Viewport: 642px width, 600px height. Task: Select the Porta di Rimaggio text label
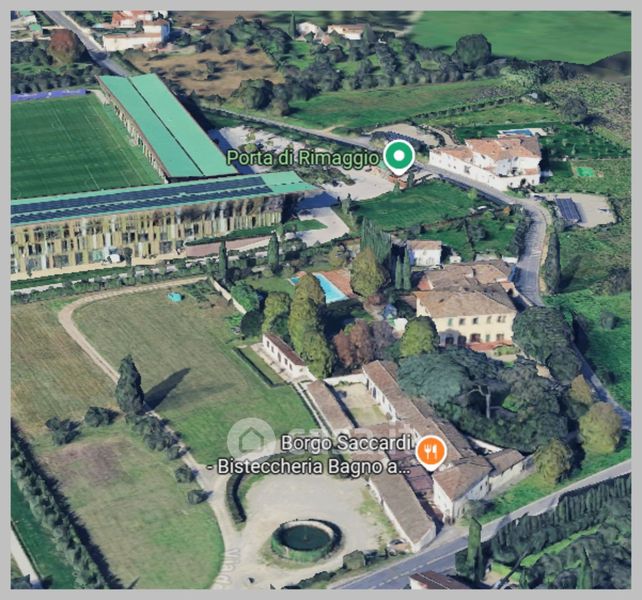click(303, 158)
